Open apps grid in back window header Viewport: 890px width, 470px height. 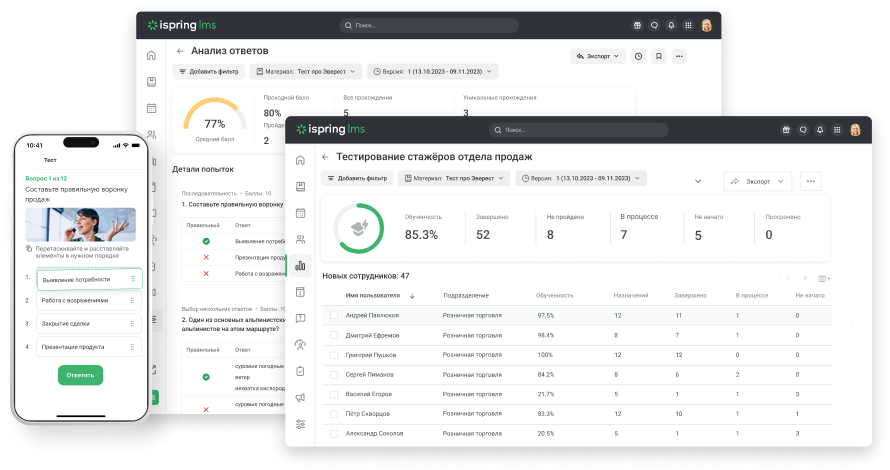(688, 26)
